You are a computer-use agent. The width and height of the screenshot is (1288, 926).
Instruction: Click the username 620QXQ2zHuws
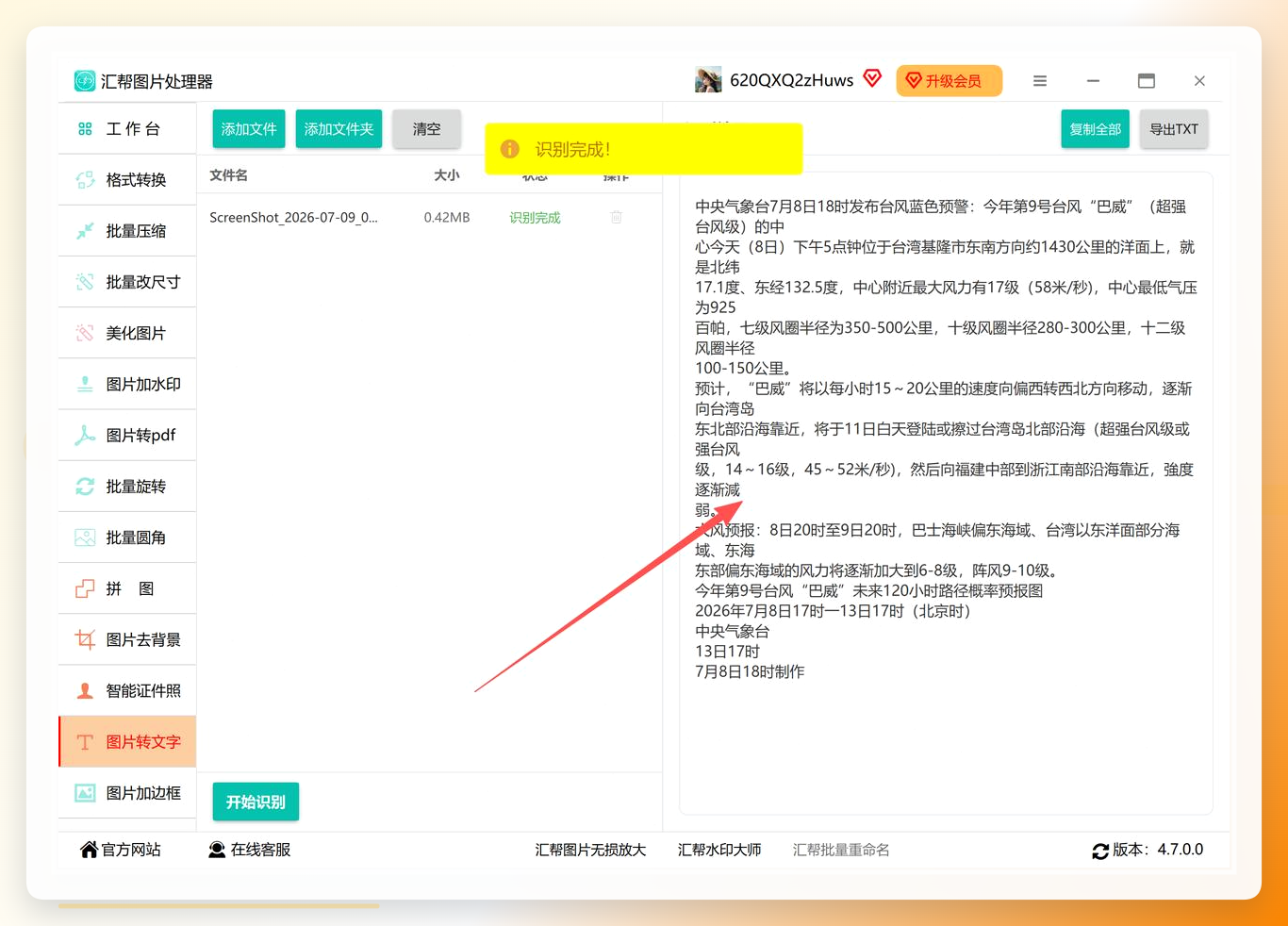792,80
